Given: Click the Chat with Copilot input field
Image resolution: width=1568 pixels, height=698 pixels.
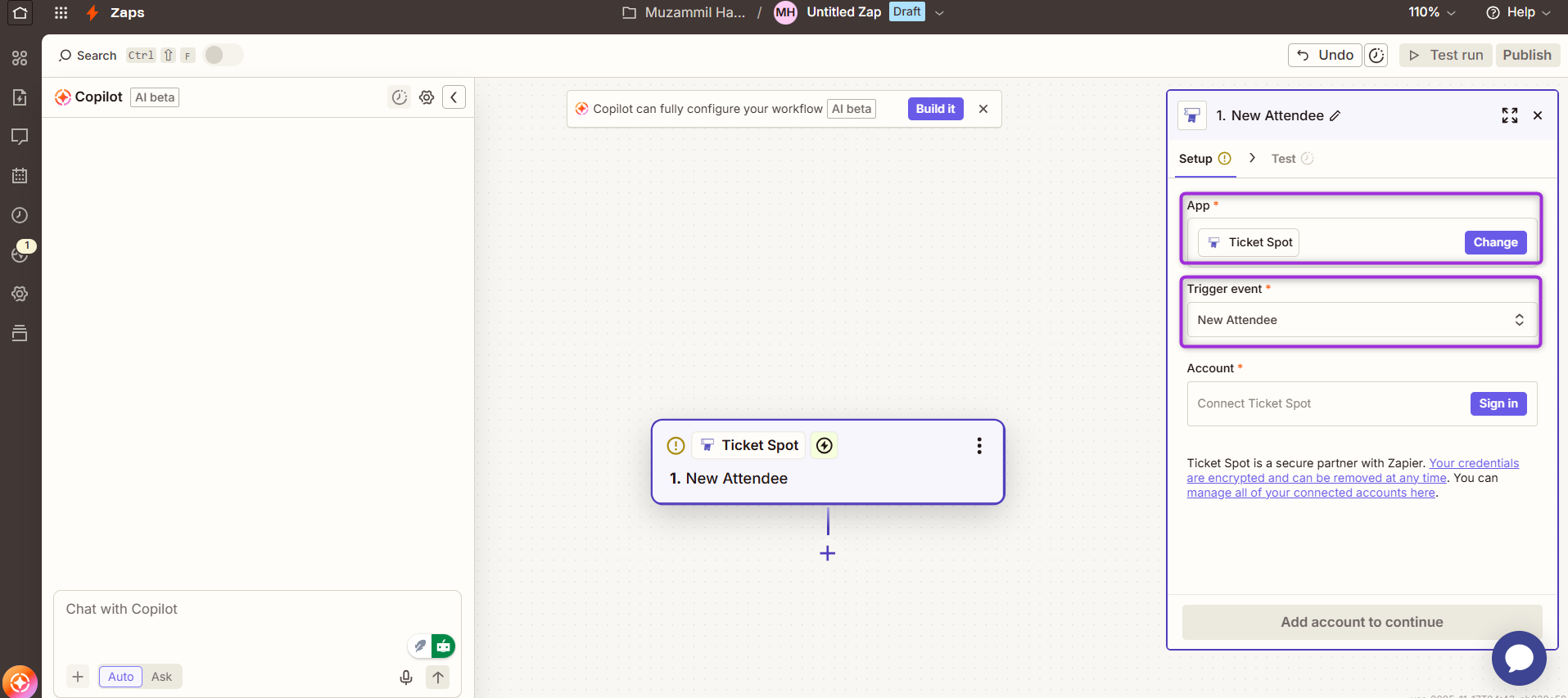Looking at the screenshot, I should (258, 610).
